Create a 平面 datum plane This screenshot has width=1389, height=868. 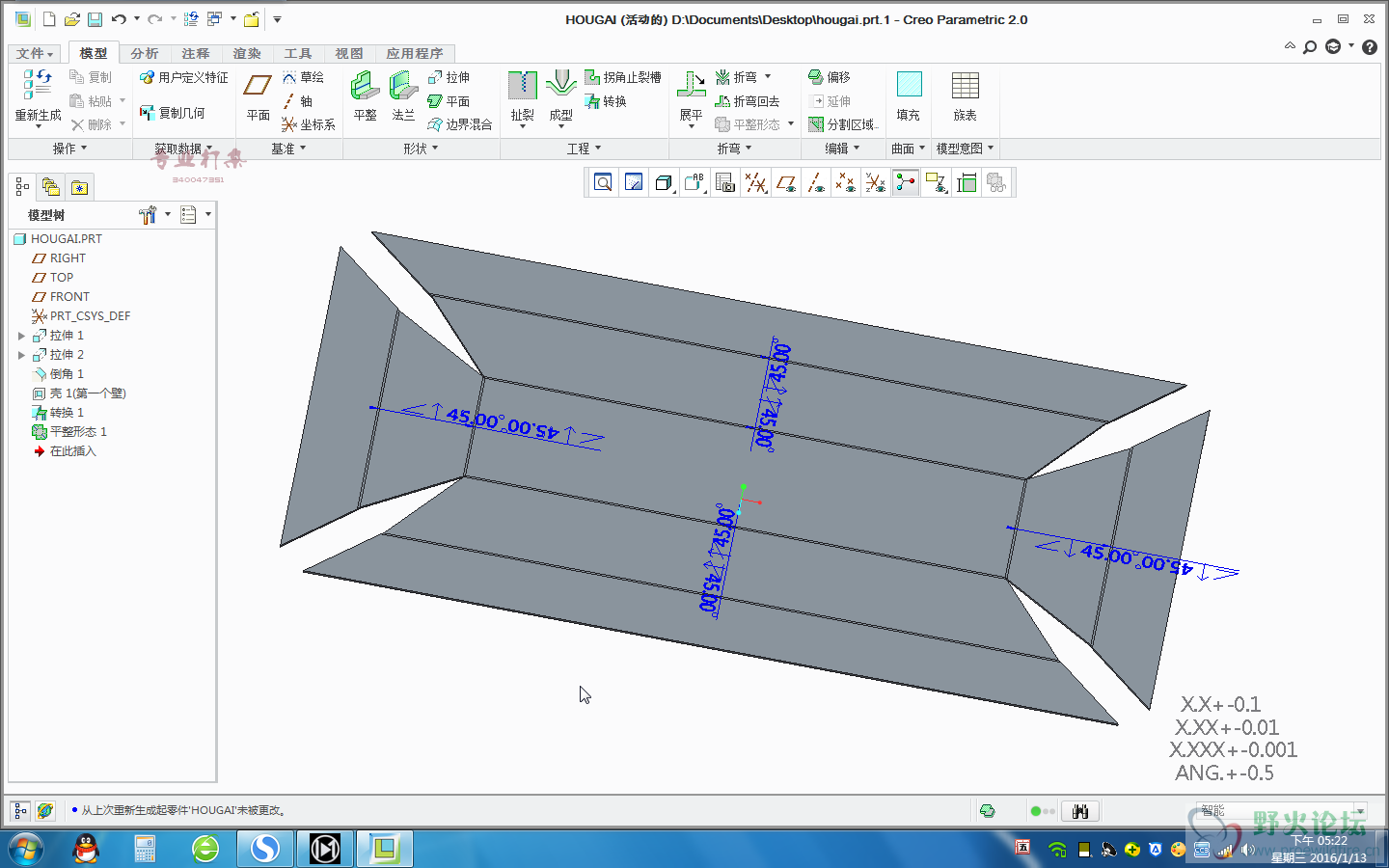pyautogui.click(x=258, y=96)
